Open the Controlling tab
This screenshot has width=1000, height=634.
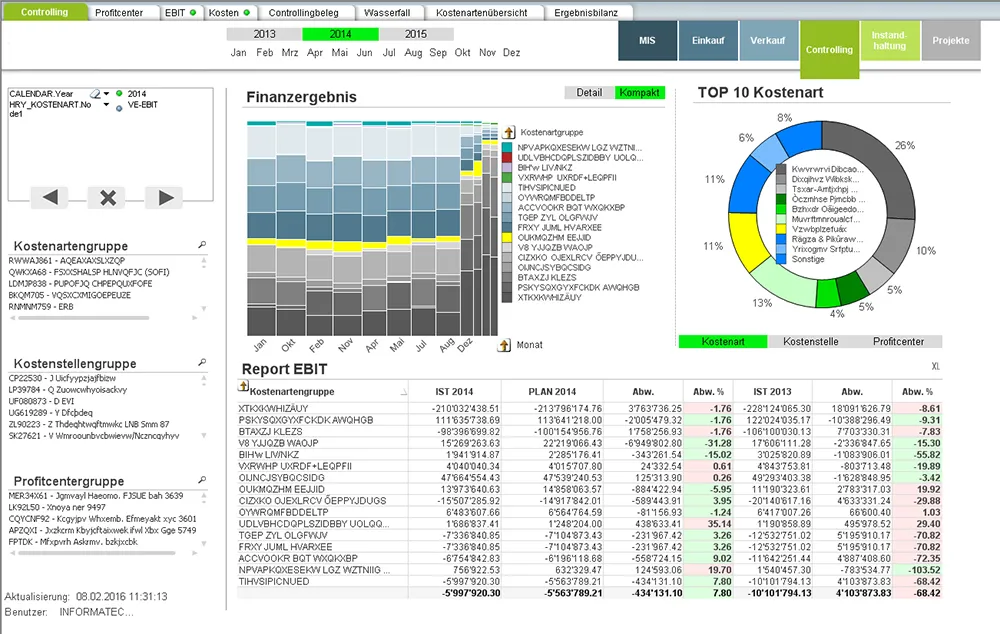(x=45, y=12)
